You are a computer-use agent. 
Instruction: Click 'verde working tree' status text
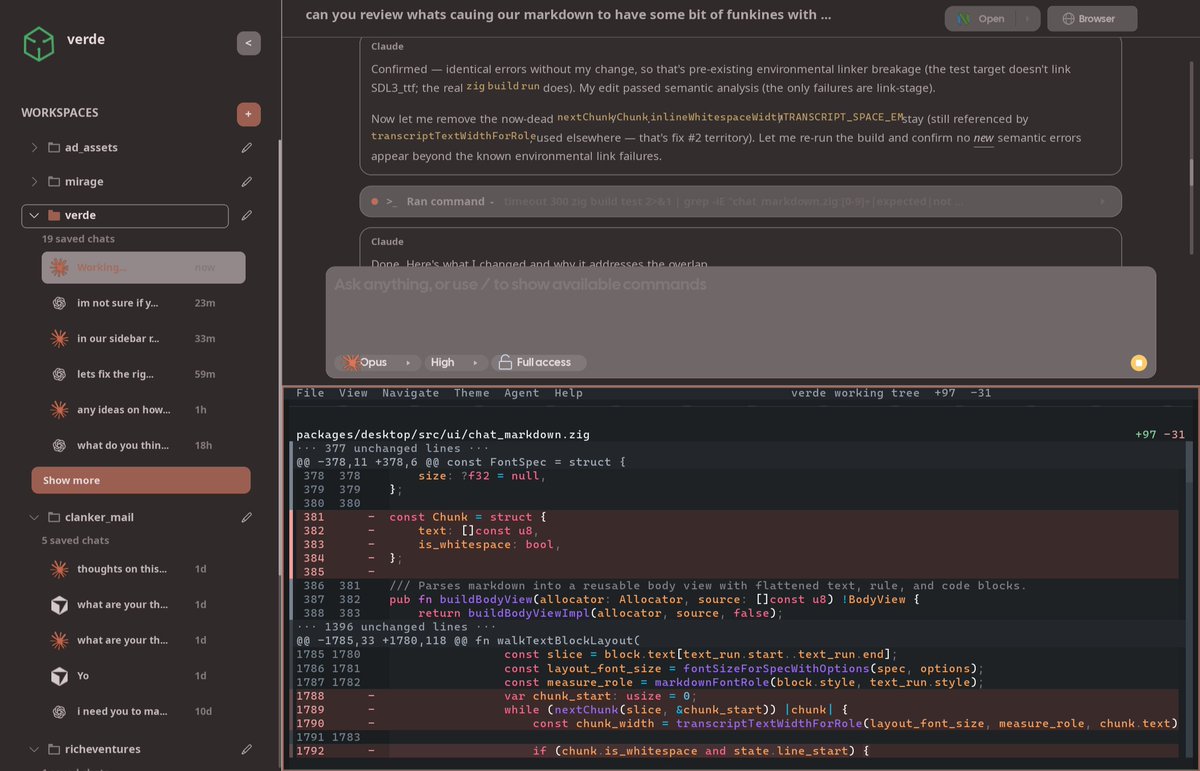(x=855, y=393)
